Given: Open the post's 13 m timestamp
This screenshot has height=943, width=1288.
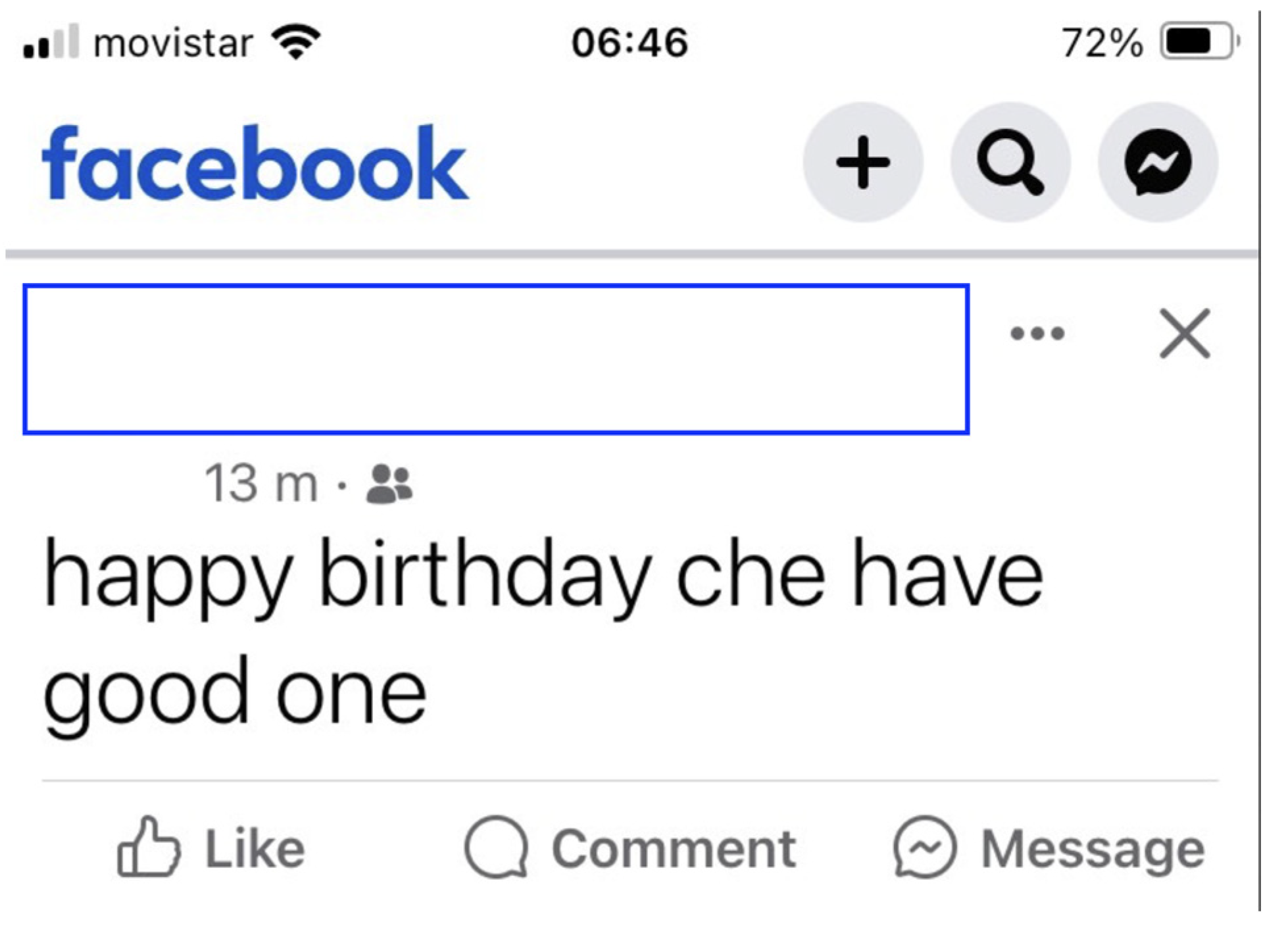Looking at the screenshot, I should pos(261,484).
